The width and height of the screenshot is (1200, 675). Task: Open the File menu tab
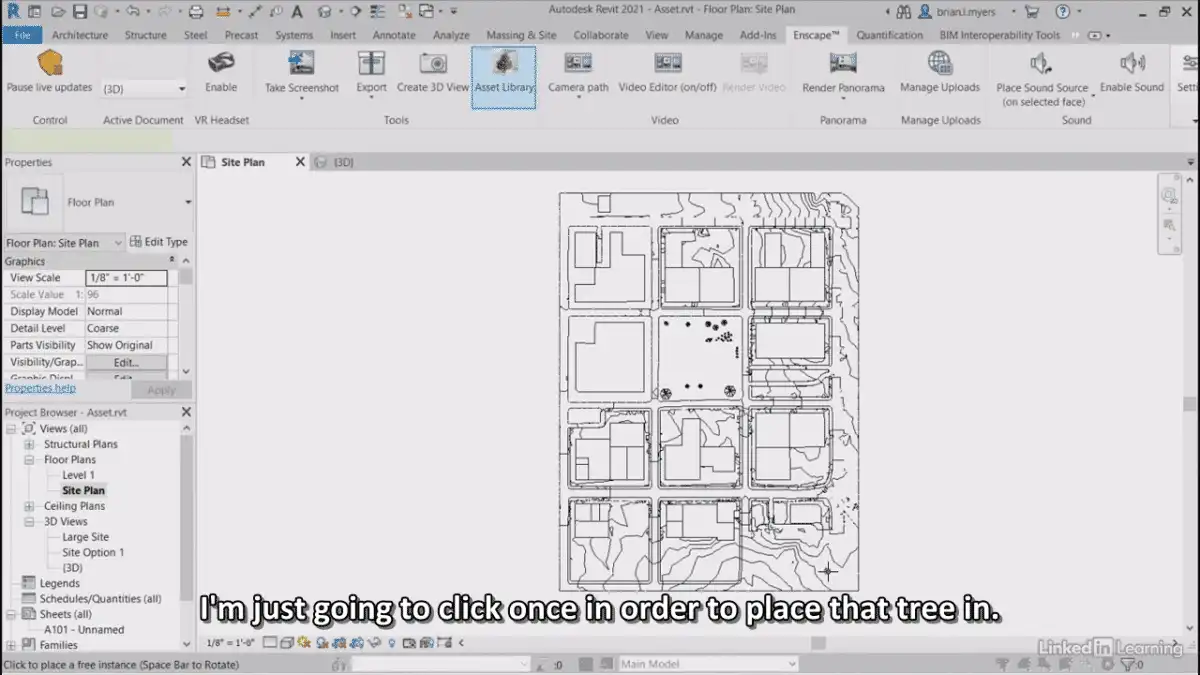(22, 35)
